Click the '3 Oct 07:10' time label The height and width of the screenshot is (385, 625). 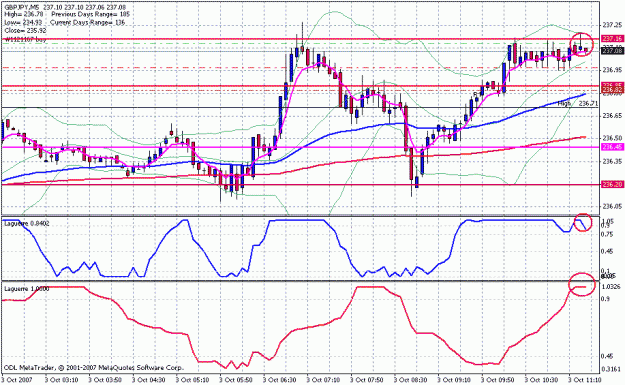click(x=323, y=380)
